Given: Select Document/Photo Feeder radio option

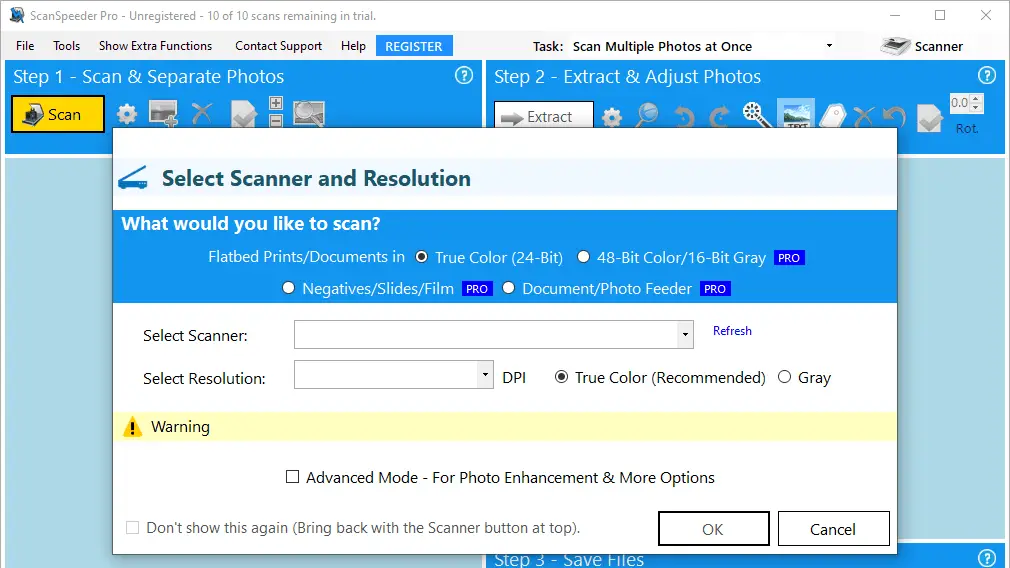Looking at the screenshot, I should point(508,288).
